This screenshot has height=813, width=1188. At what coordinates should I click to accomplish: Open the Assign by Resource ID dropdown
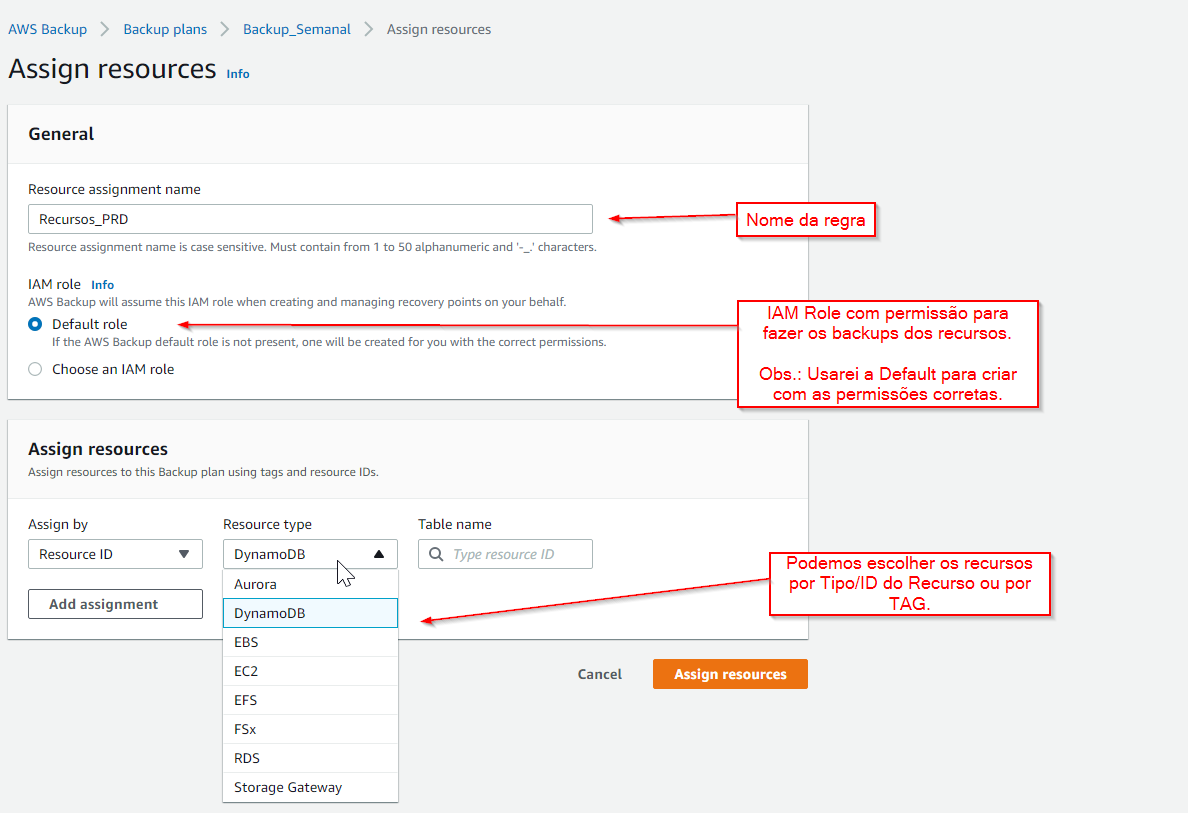(115, 554)
